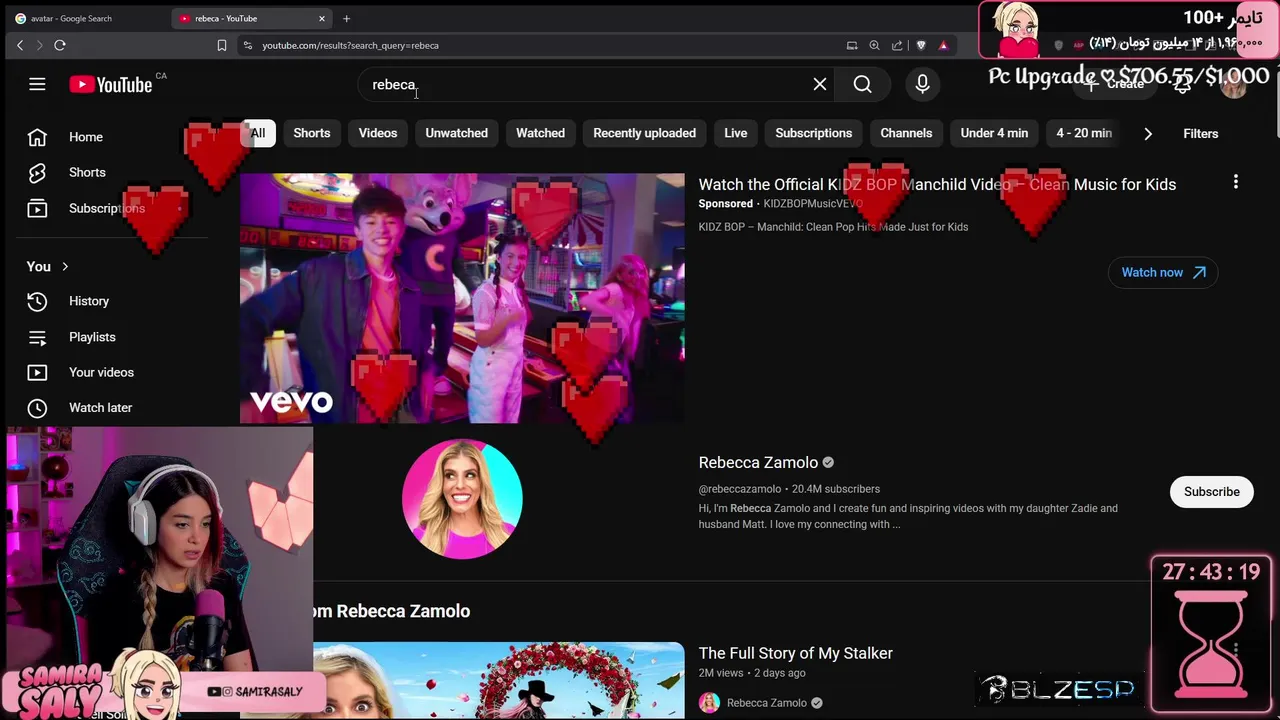Image resolution: width=1280 pixels, height=720 pixels.
Task: Choose the Subscriptions filter chip
Action: 814,133
